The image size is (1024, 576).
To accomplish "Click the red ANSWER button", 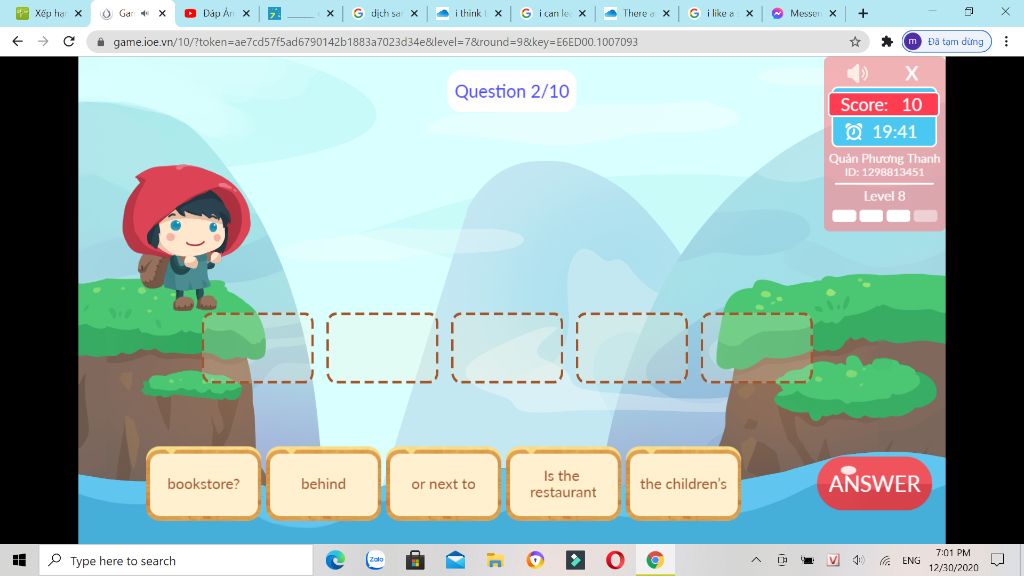I will point(874,484).
